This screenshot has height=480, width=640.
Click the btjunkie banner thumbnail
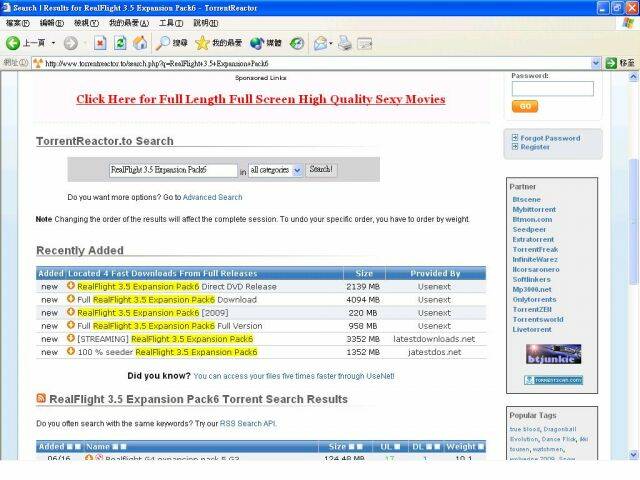point(553,354)
